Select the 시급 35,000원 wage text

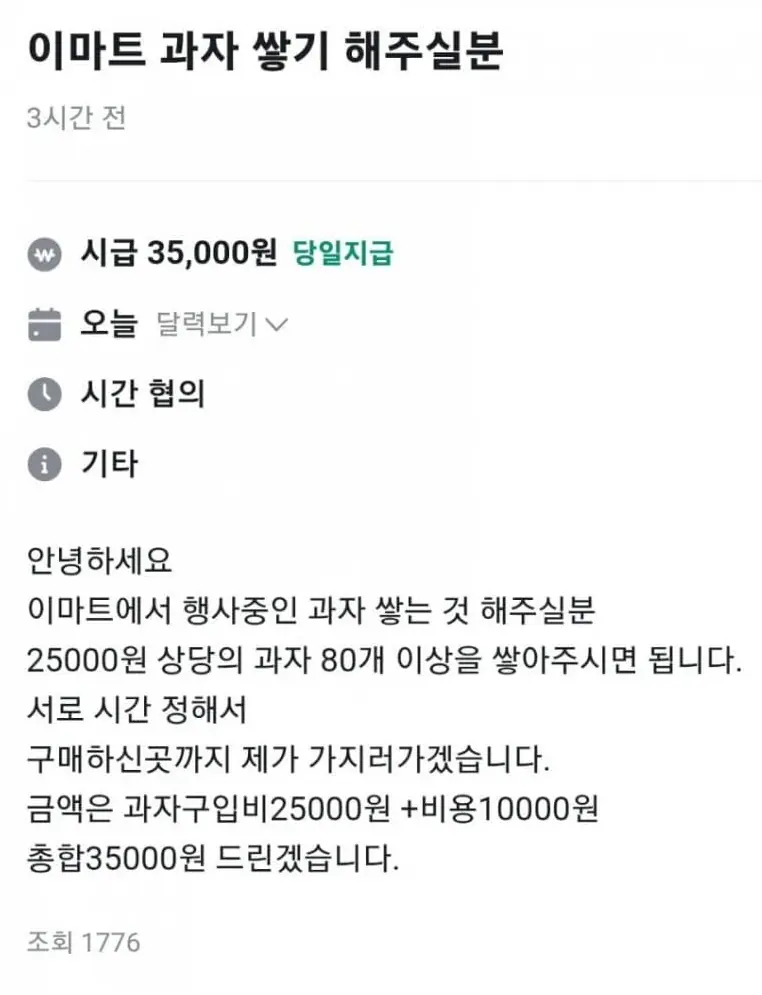(178, 254)
